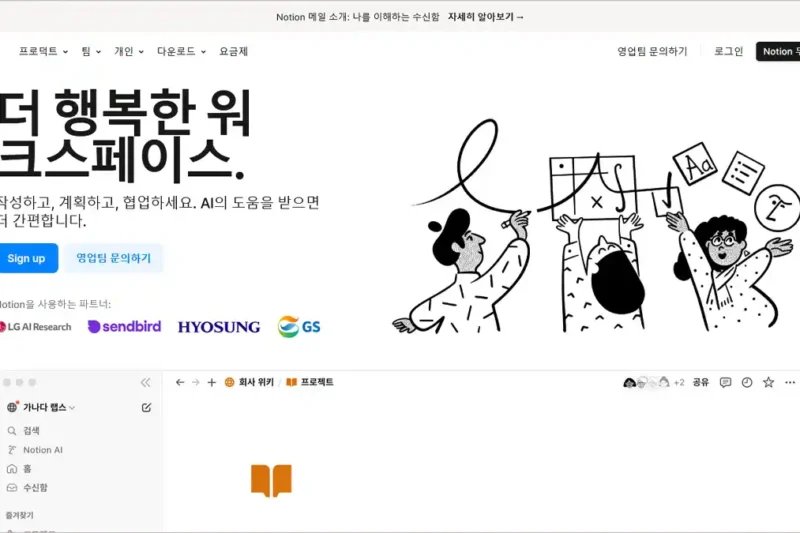
Task: Collapse the sidebar with double chevron icon
Action: pos(145,383)
